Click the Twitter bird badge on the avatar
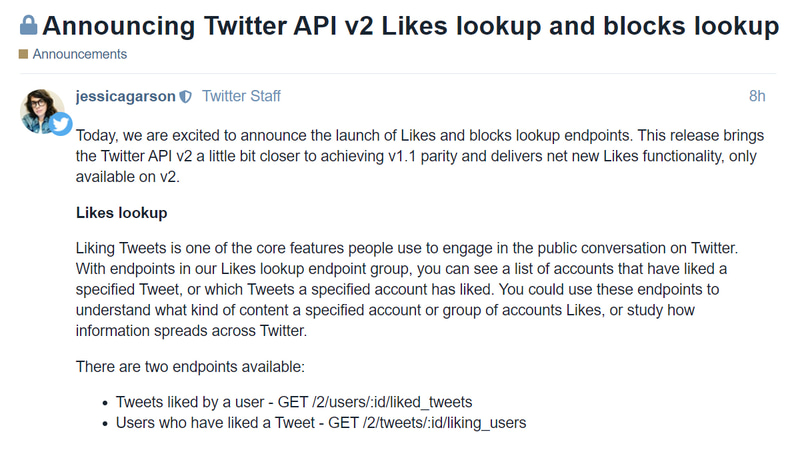Image resolution: width=800 pixels, height=450 pixels. point(61,124)
